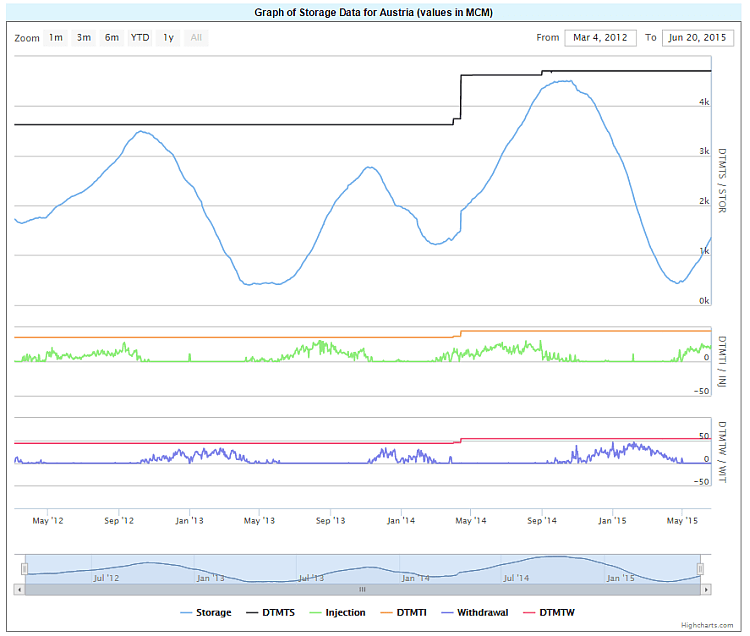
Task: Toggle the DTMTS series in the legend
Action: point(271,613)
